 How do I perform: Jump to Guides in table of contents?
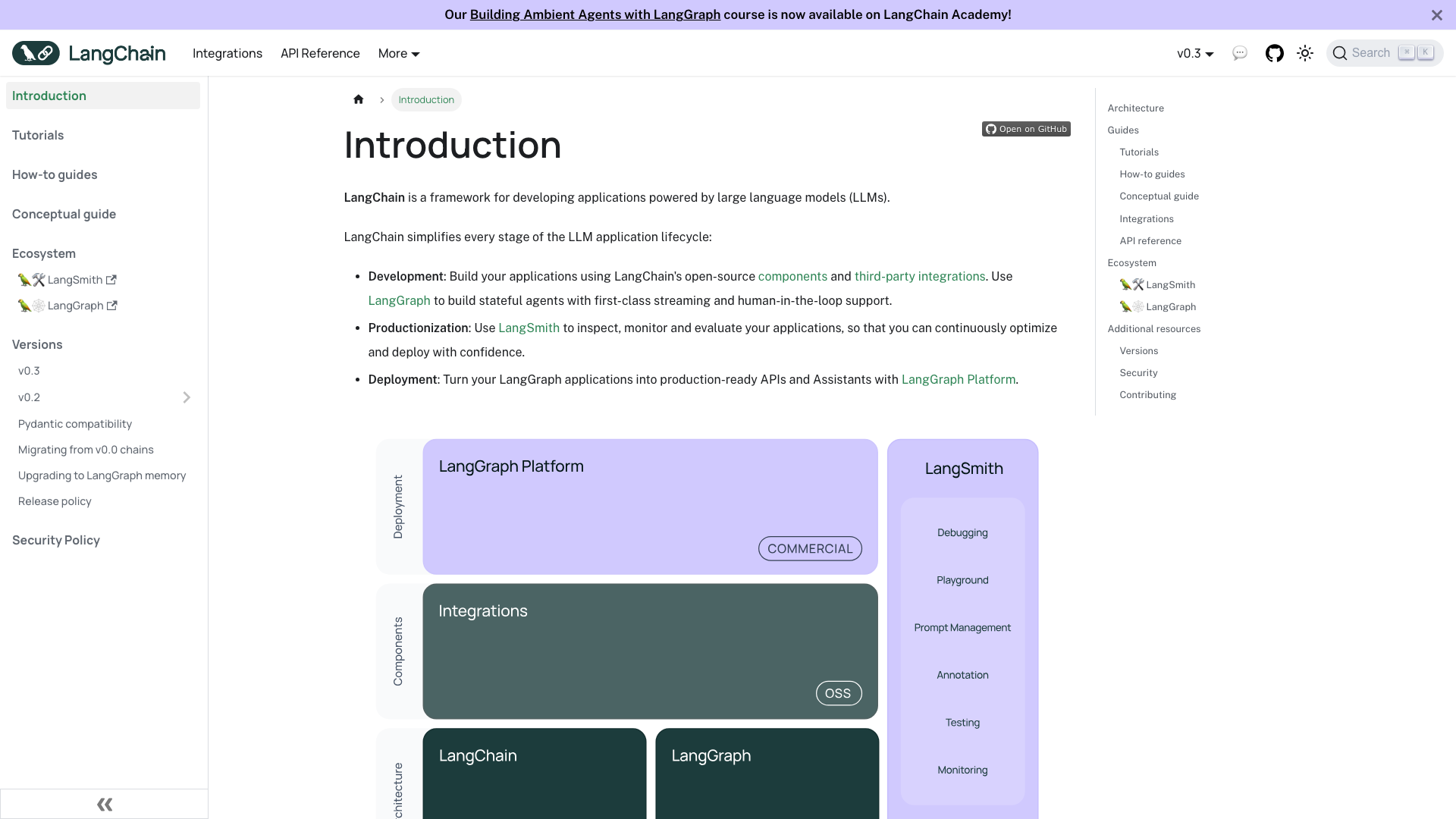(x=1123, y=130)
